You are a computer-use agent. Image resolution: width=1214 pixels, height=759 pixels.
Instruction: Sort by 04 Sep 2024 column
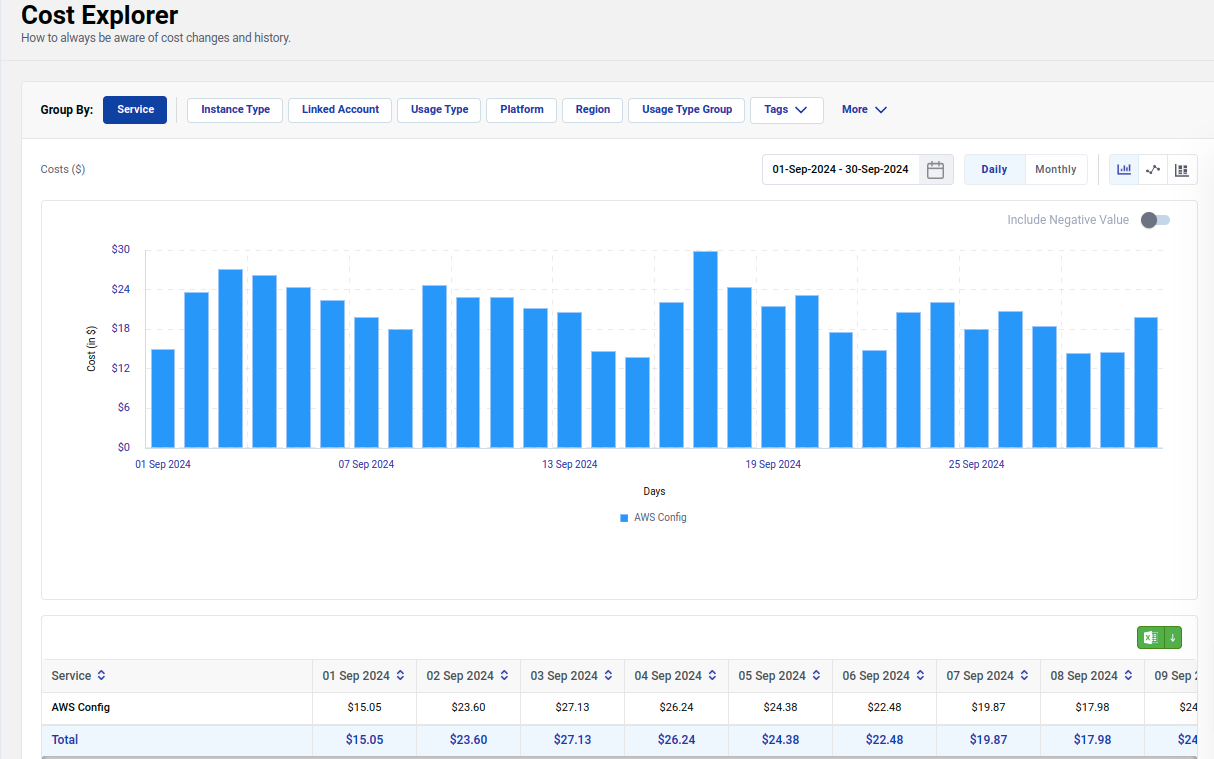712,676
